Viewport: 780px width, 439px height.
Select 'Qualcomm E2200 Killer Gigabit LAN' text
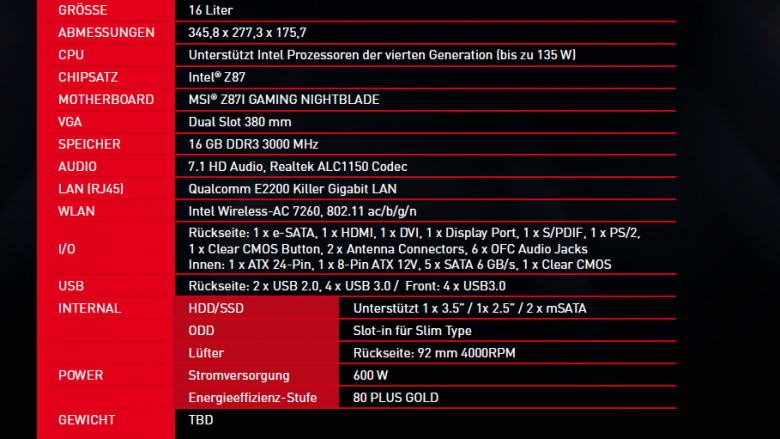coord(292,189)
